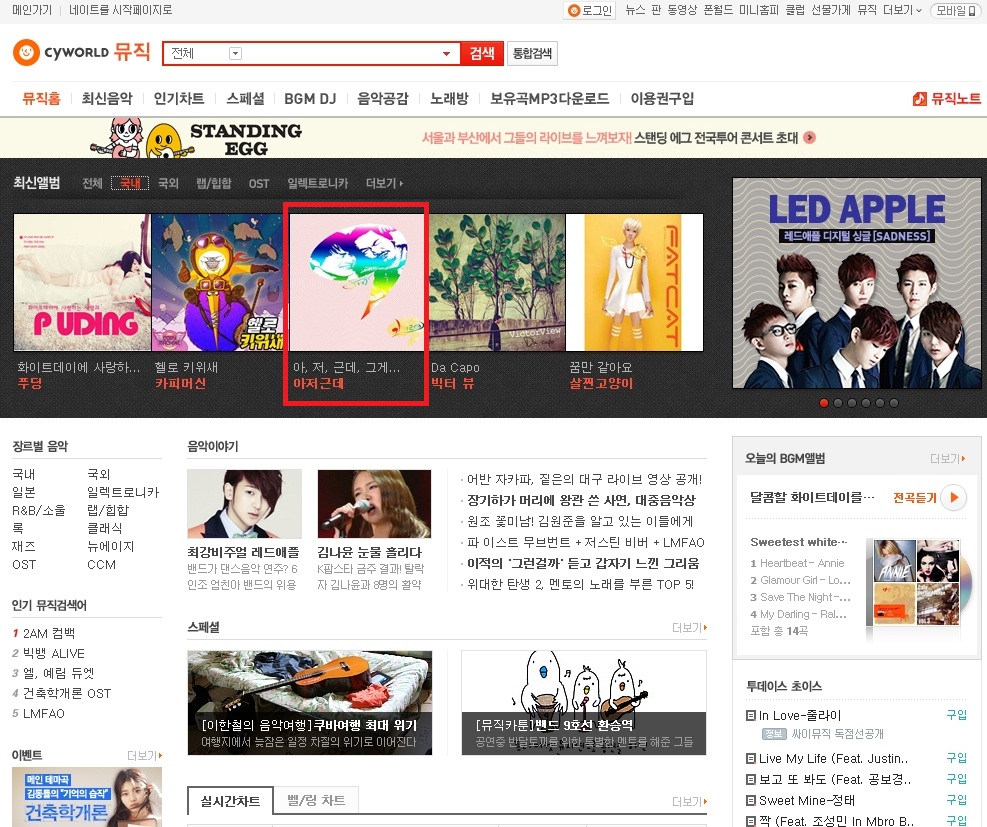Click the list icon beside In Love-줄라이

click(750, 716)
